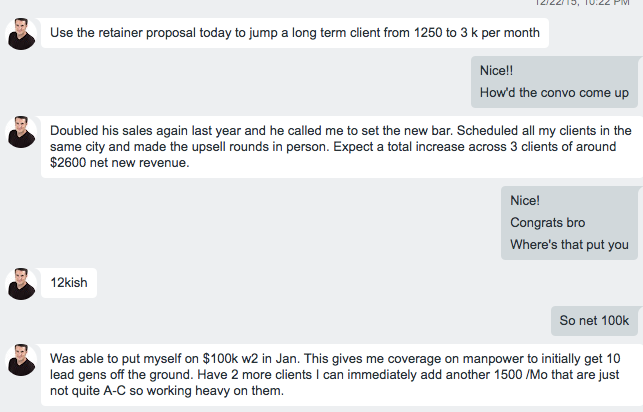This screenshot has width=643, height=412.
Task: Select the 'Doubled his sales again' message bubble
Action: pos(340,147)
